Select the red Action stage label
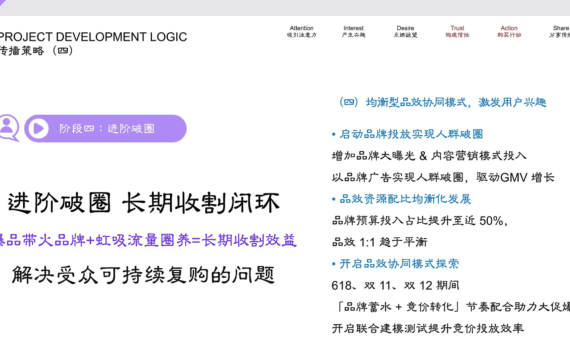 click(509, 31)
